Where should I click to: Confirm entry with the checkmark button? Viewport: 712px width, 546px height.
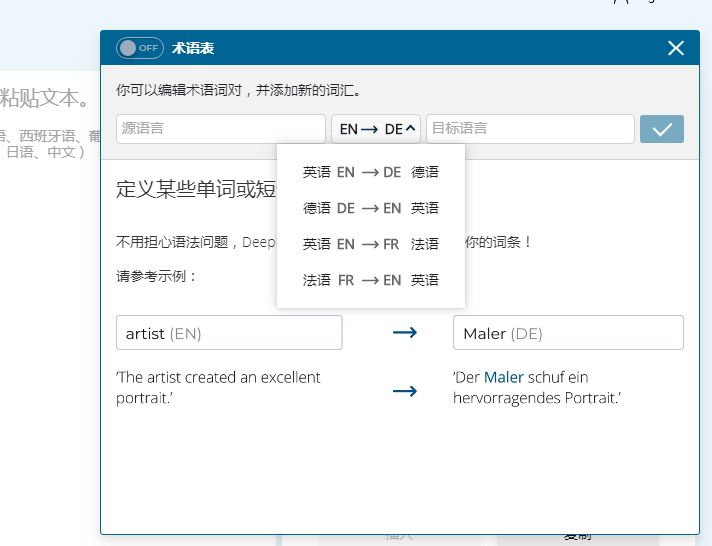[x=662, y=129]
